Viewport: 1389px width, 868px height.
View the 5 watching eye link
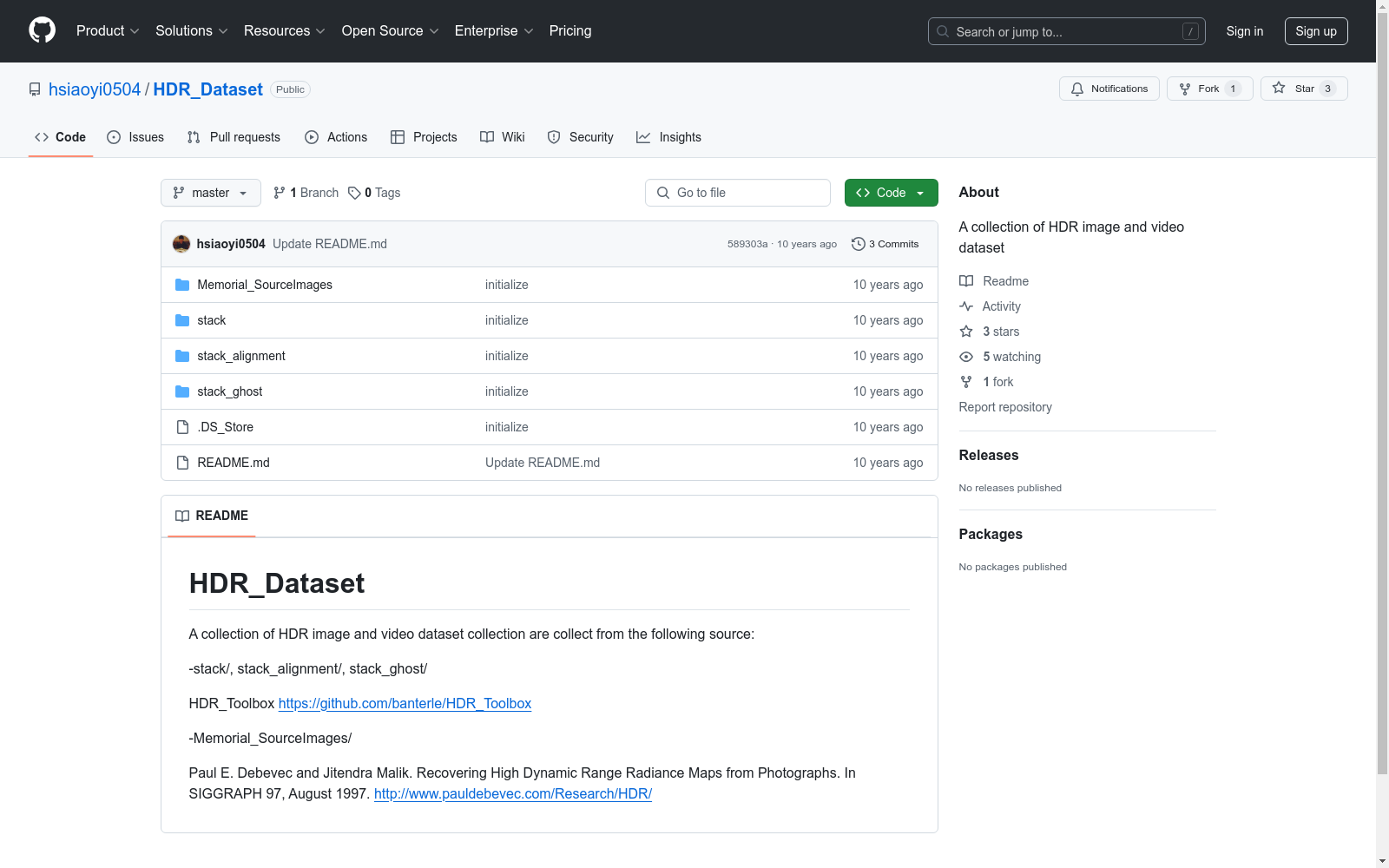click(1010, 357)
